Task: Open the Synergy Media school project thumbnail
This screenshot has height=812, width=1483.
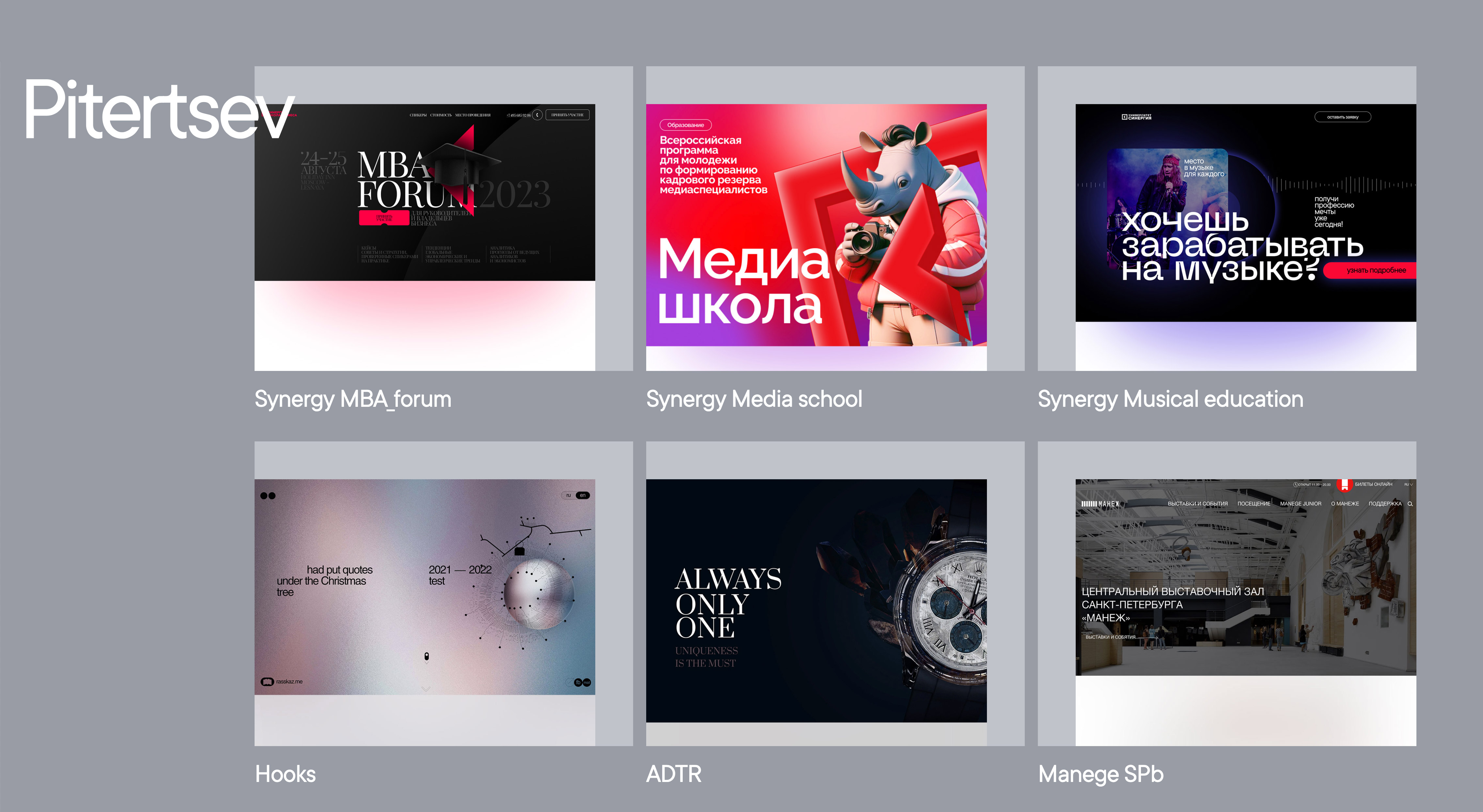Action: [835, 218]
